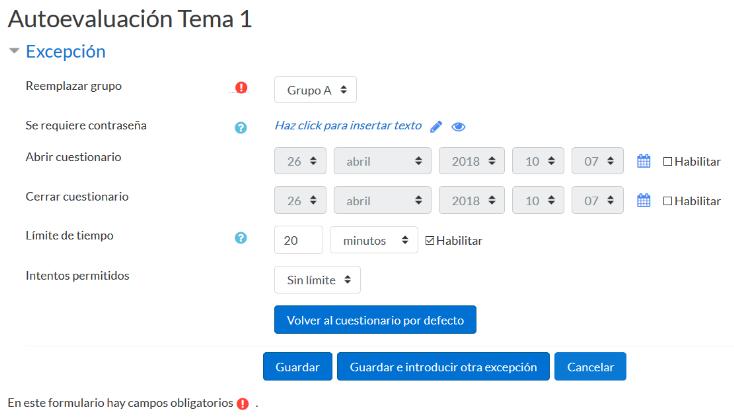
Task: Click the red required icon in footer note
Action: point(242,403)
